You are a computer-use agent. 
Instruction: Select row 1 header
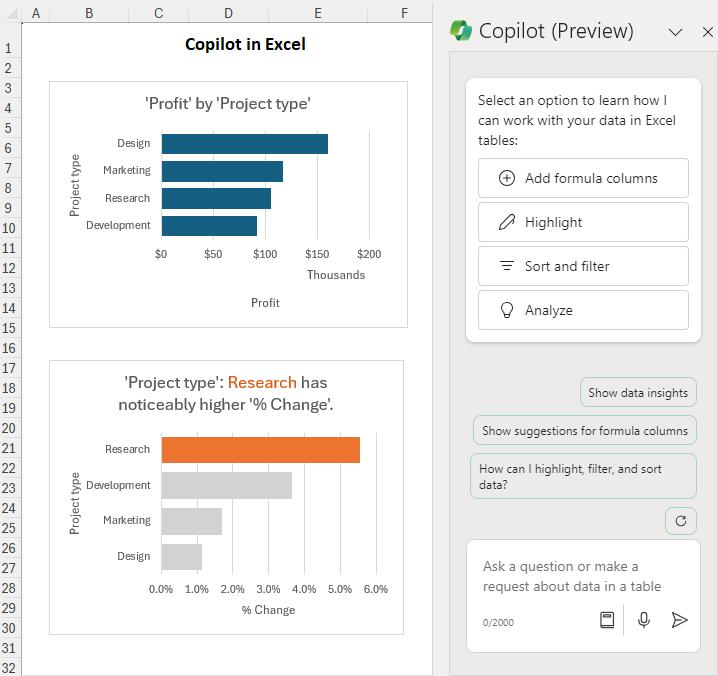pyautogui.click(x=8, y=48)
